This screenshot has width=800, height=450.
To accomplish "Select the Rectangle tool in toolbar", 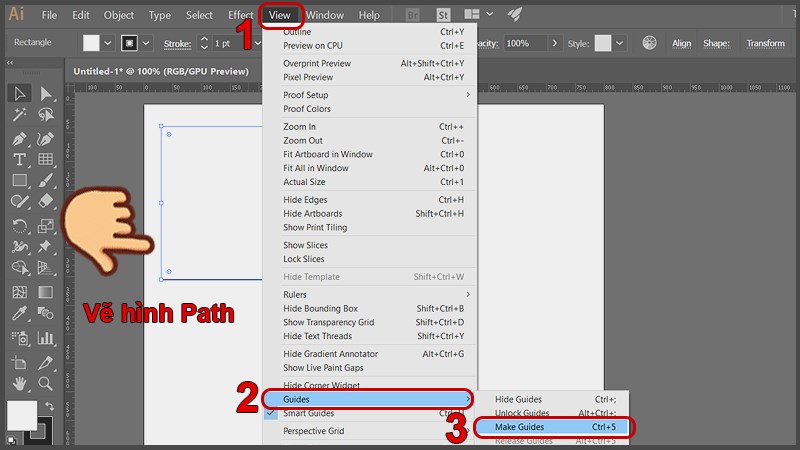I will [19, 180].
